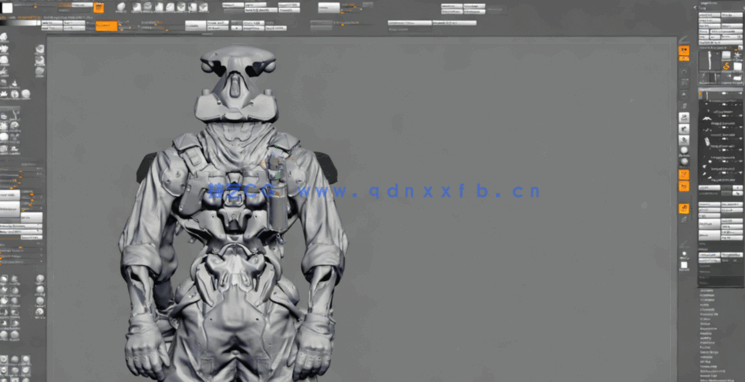745x382 pixels.
Task: Select the star-shaped PolyMesh tool icon
Action: 737,56
